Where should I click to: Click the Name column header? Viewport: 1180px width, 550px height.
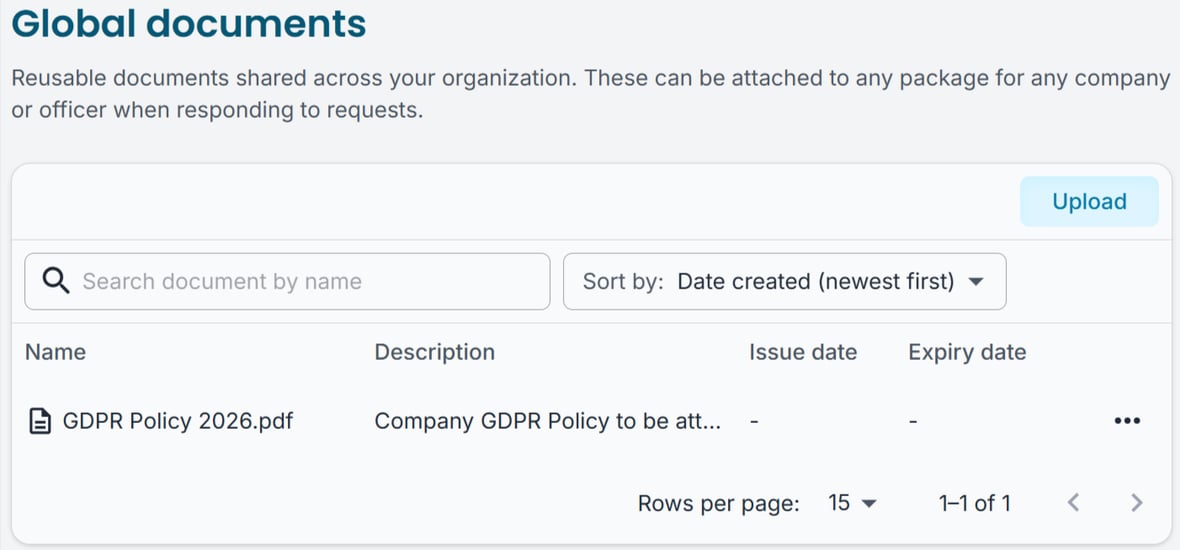pyautogui.click(x=55, y=352)
